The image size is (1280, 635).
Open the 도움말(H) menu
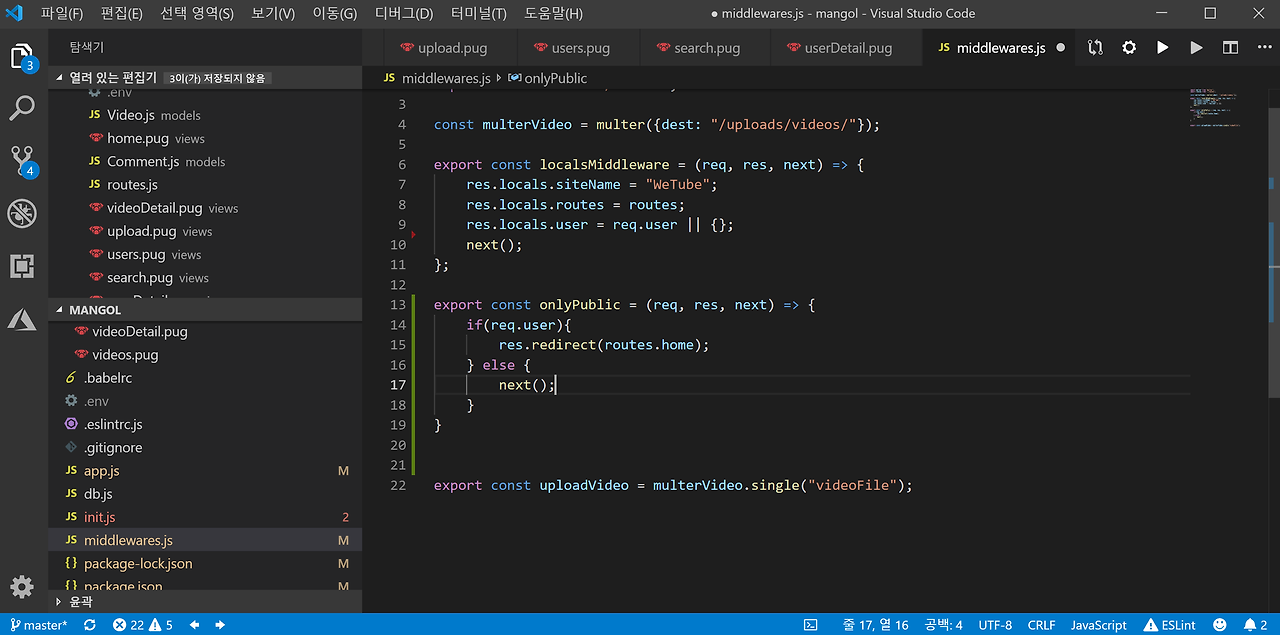553,13
